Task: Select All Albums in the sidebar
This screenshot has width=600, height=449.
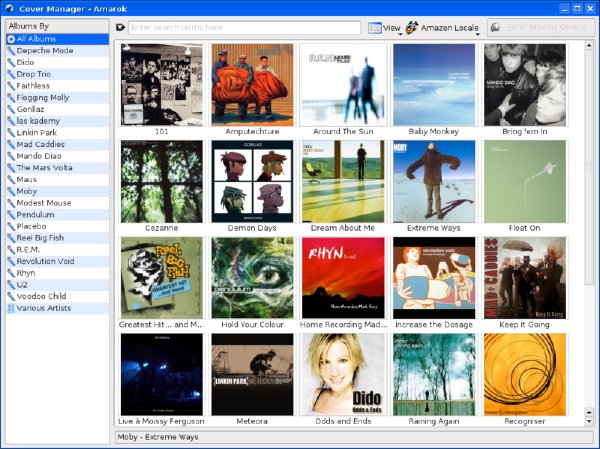Action: click(x=57, y=39)
